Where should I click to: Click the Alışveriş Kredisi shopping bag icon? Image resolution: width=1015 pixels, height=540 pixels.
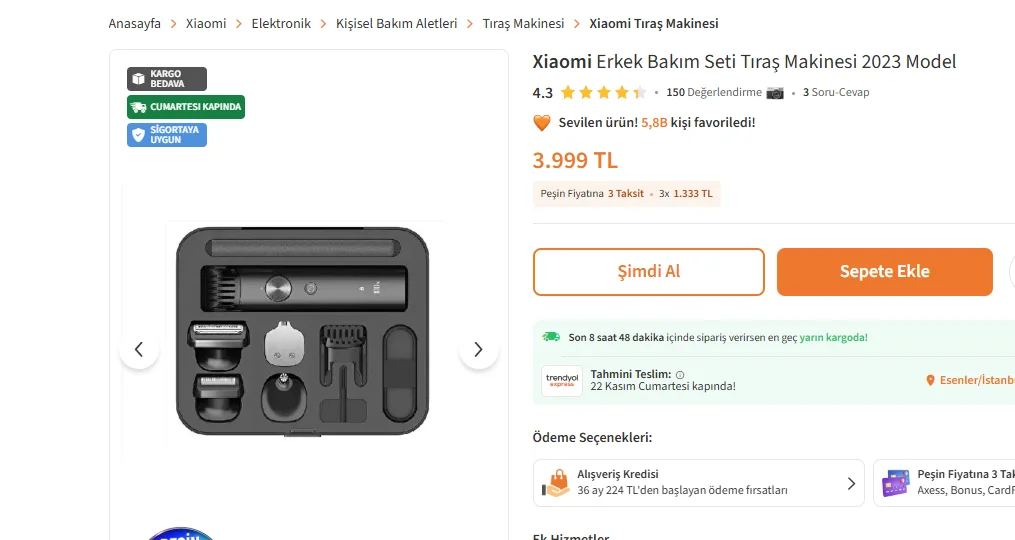[x=556, y=483]
